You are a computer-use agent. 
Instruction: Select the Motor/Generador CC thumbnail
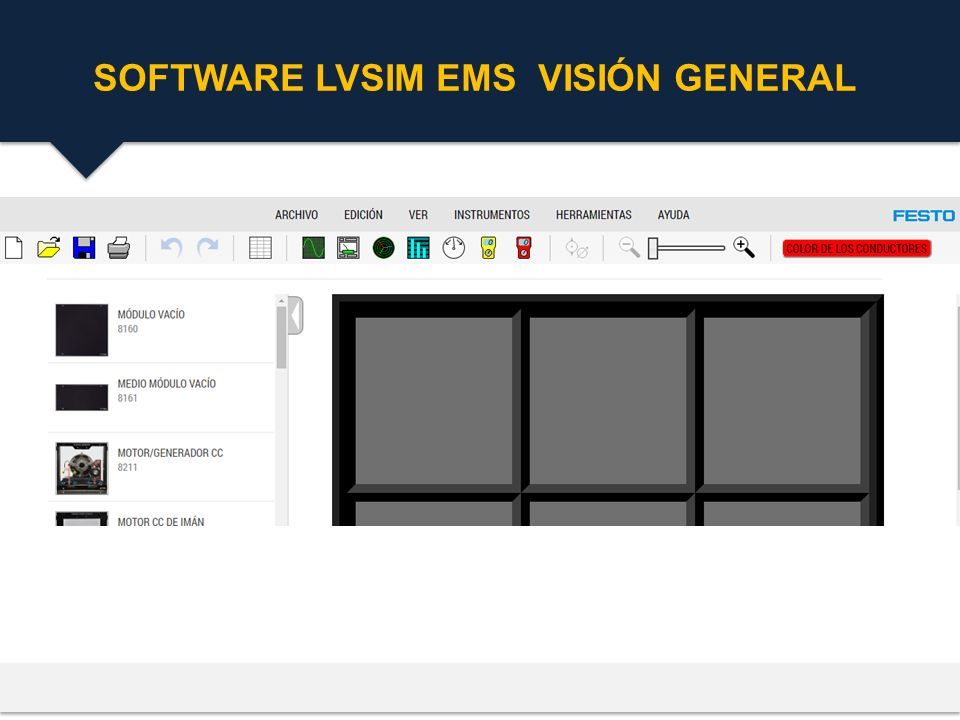coord(82,468)
